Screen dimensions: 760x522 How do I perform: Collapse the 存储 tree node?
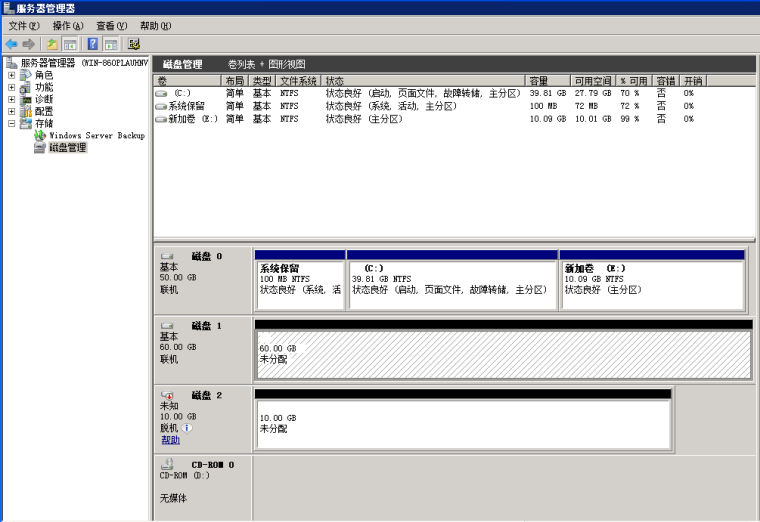12,124
